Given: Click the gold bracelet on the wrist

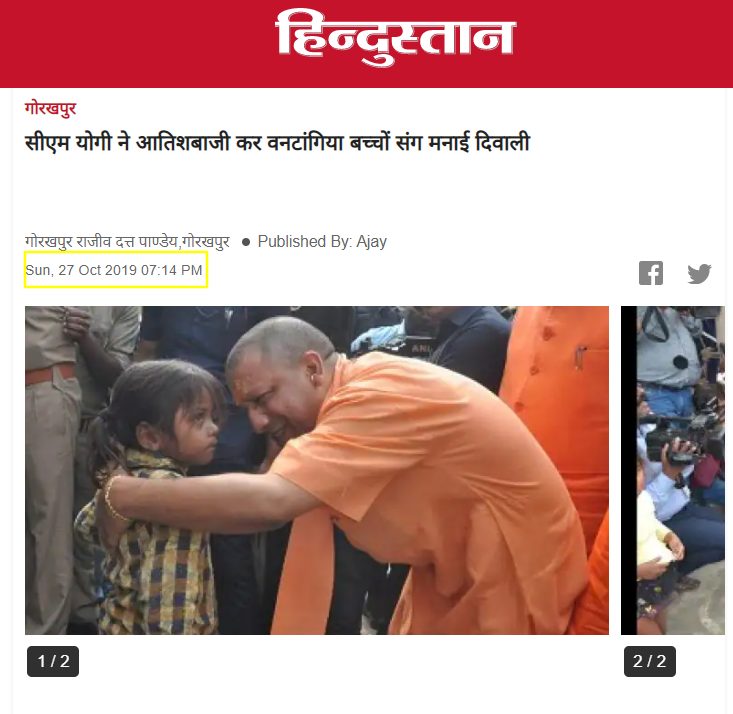Looking at the screenshot, I should (x=114, y=498).
